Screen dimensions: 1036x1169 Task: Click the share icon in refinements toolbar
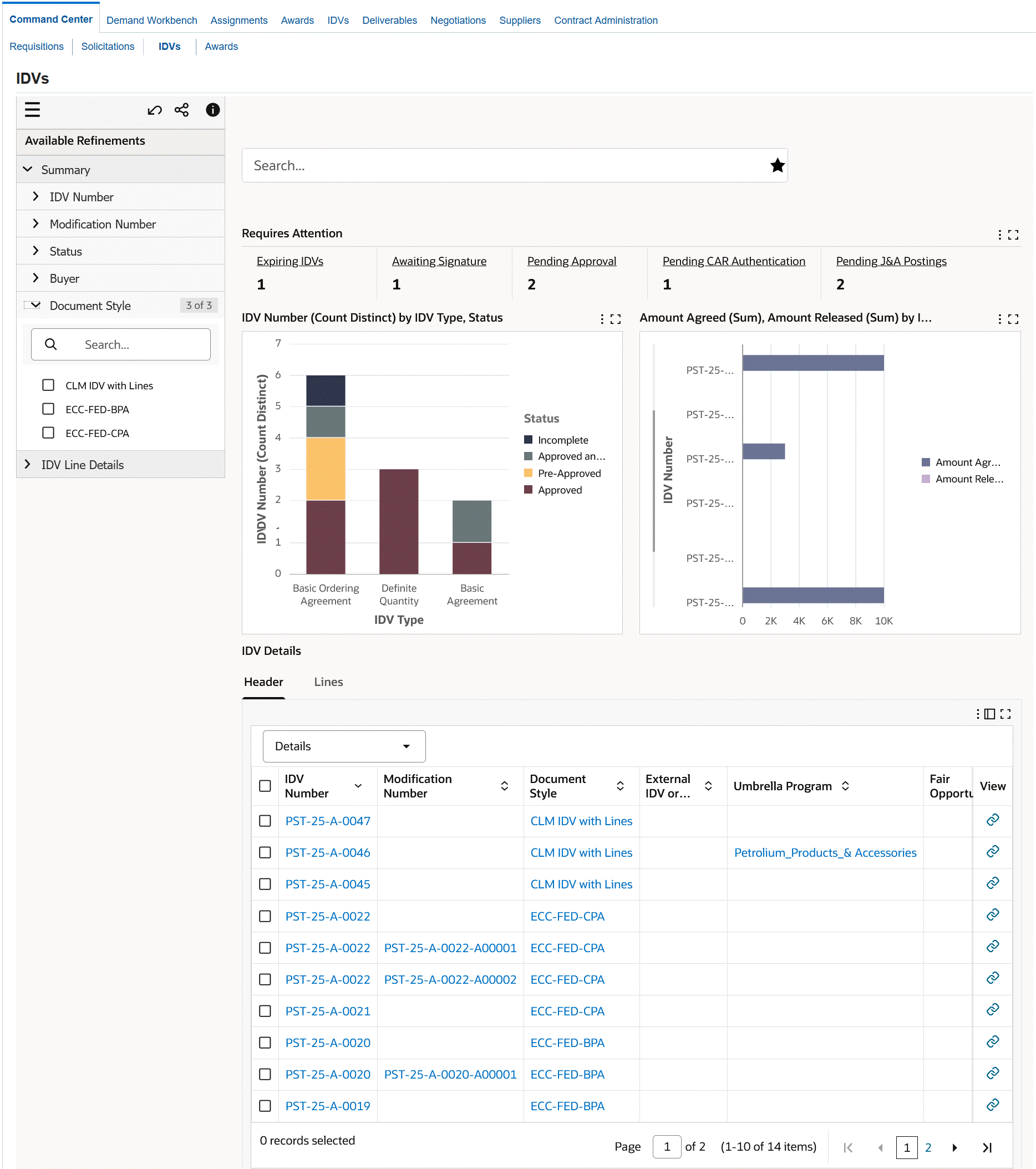pyautogui.click(x=182, y=110)
